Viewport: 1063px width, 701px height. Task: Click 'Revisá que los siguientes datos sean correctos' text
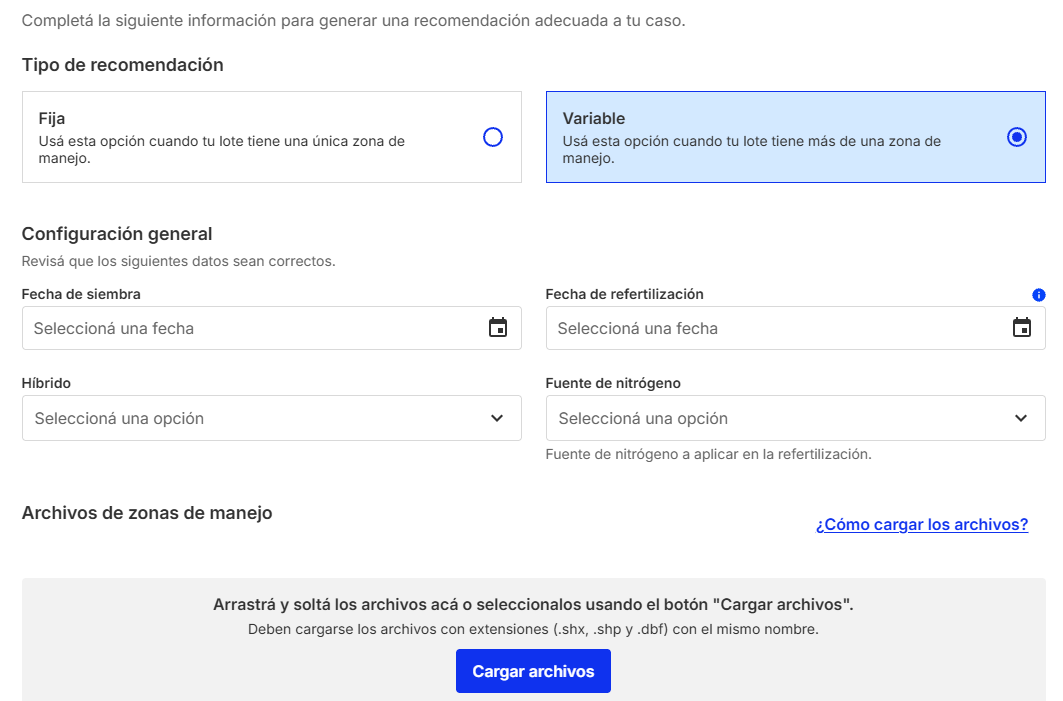(179, 262)
